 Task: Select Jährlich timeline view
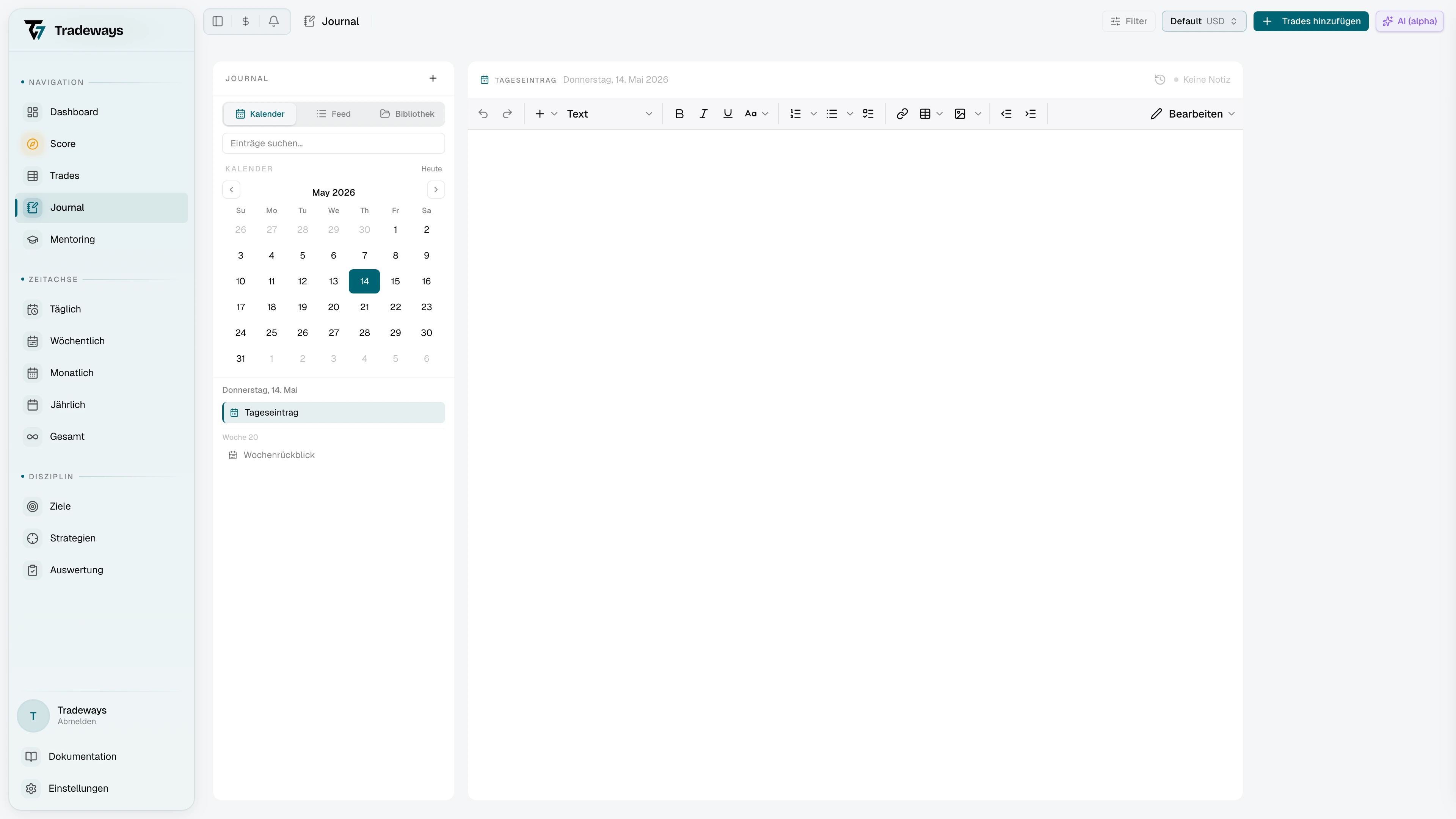click(102, 405)
